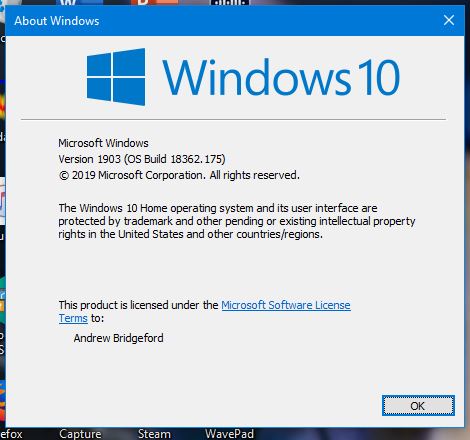Click the '© 2019 Microsoft Corporation' copyright text

(x=179, y=175)
